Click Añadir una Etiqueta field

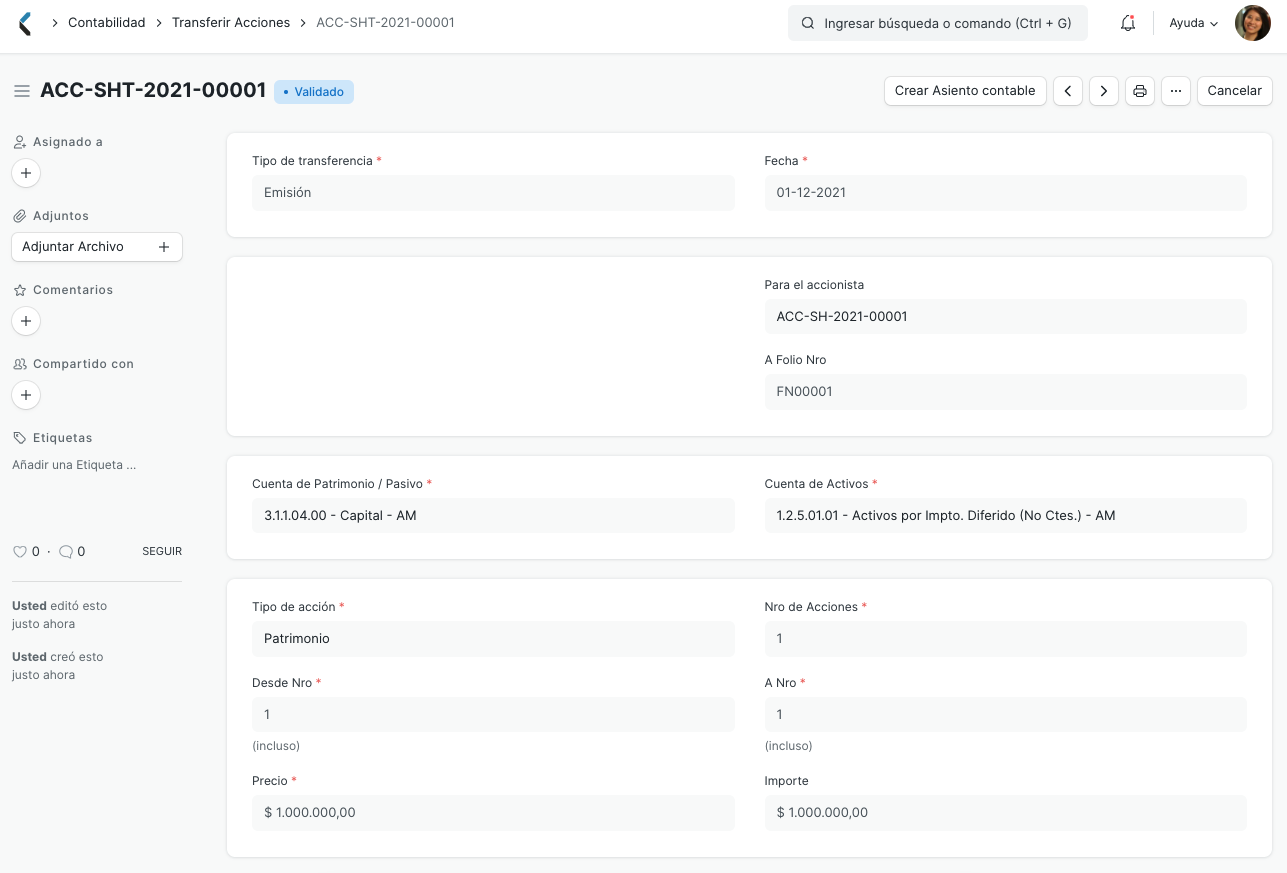pyautogui.click(x=74, y=465)
